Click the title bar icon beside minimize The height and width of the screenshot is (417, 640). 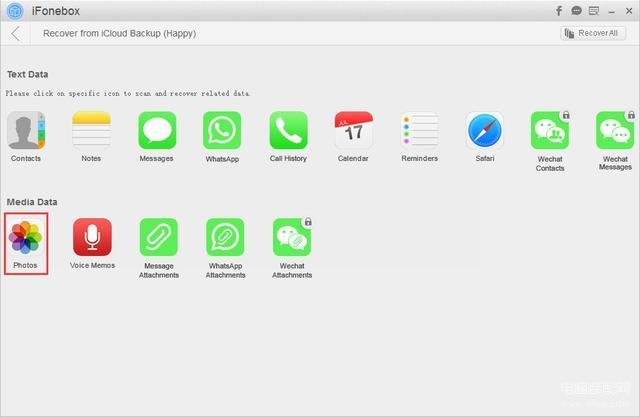point(594,11)
